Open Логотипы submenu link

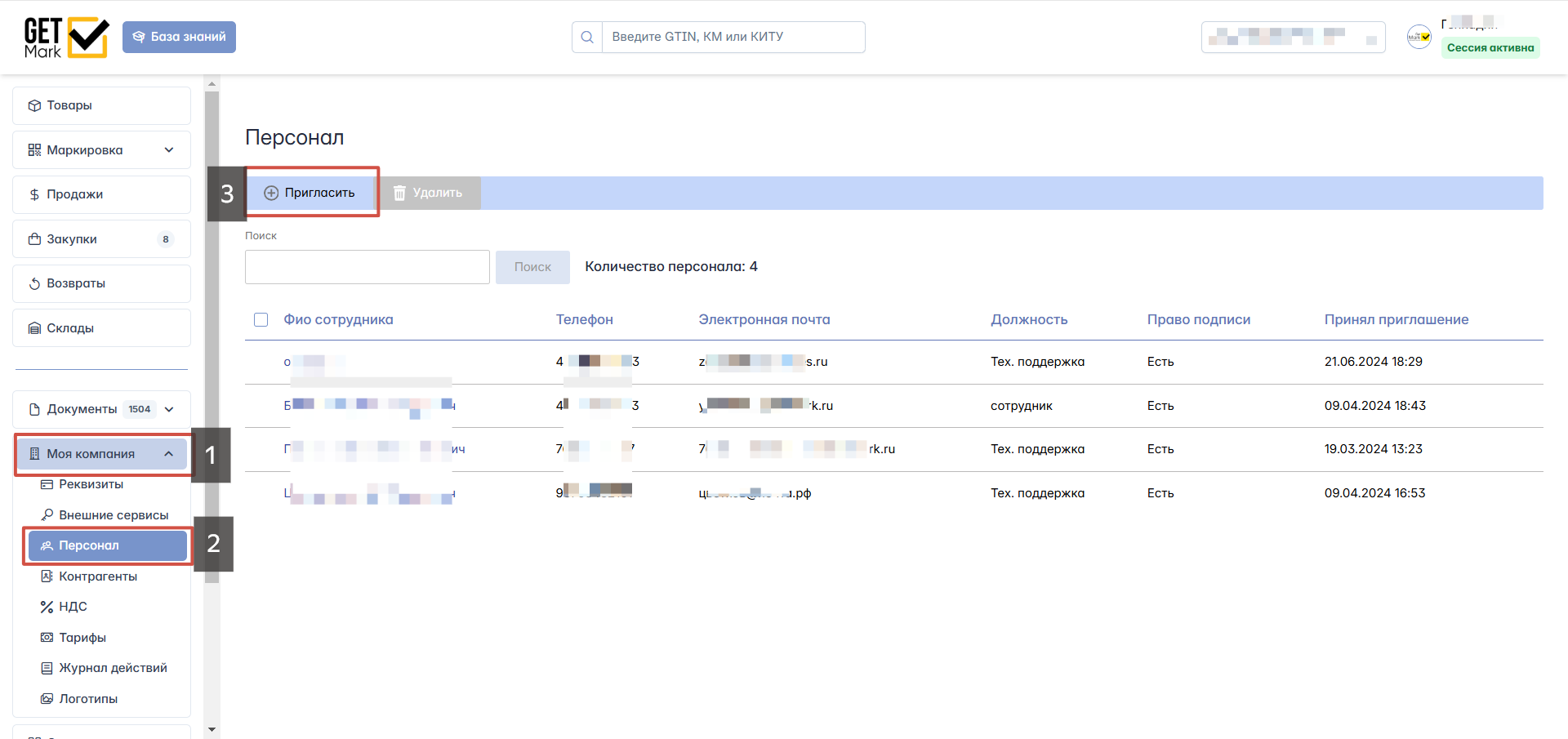pyautogui.click(x=88, y=699)
